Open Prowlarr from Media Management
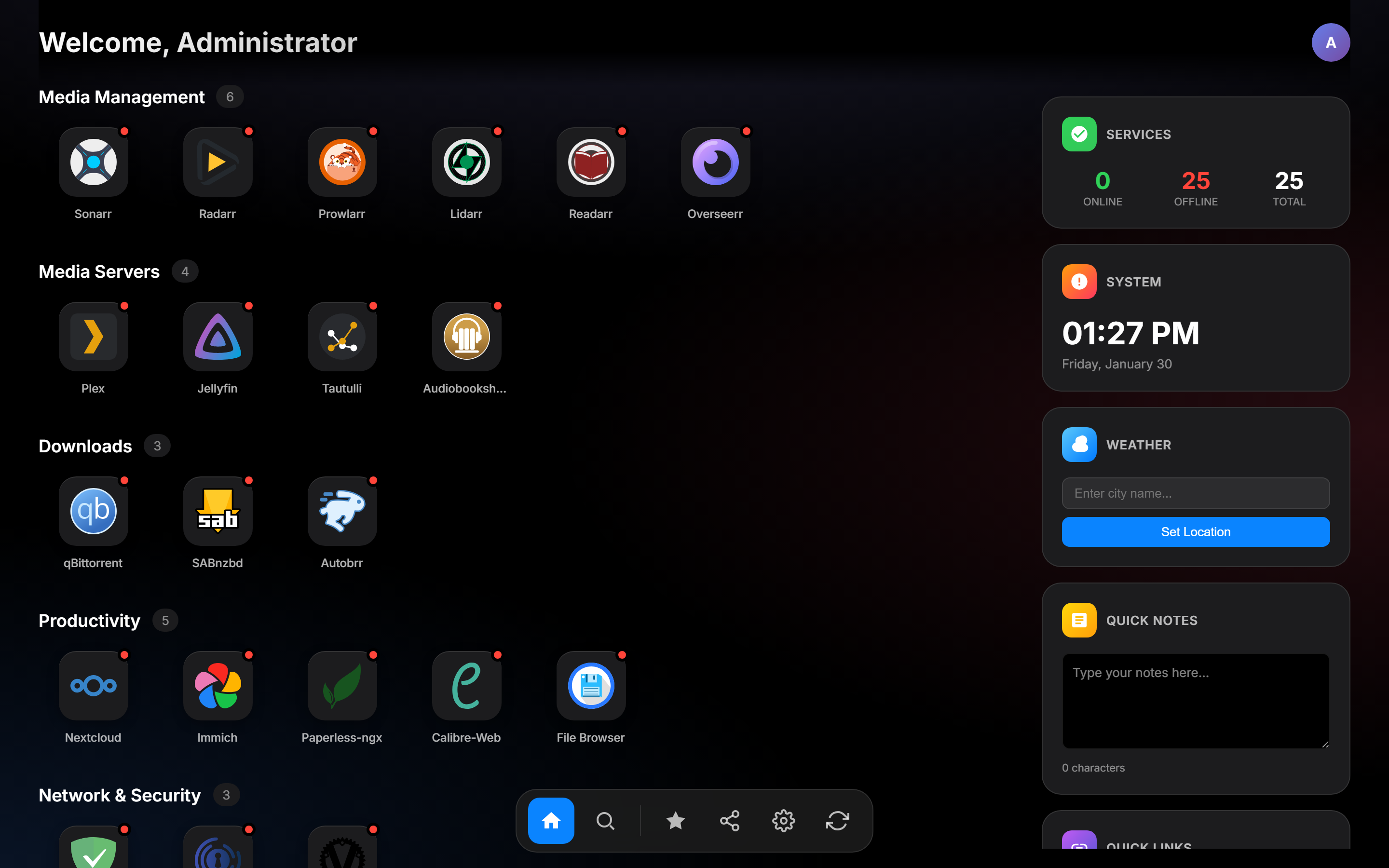This screenshot has height=868, width=1389. pyautogui.click(x=342, y=162)
